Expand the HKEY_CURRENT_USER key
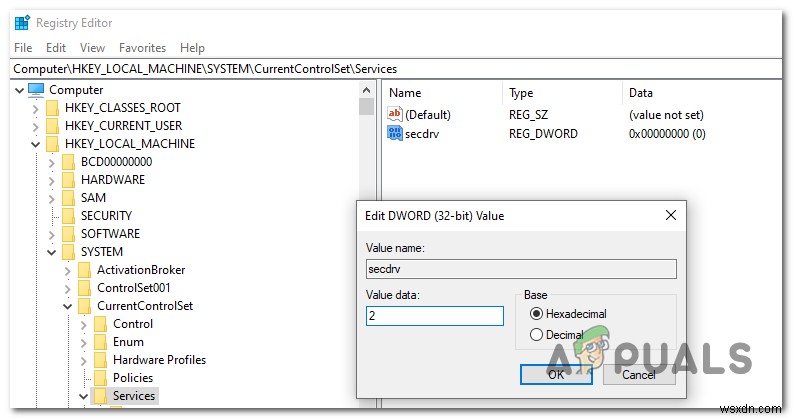Screen dimensions: 793x419 click(35, 127)
